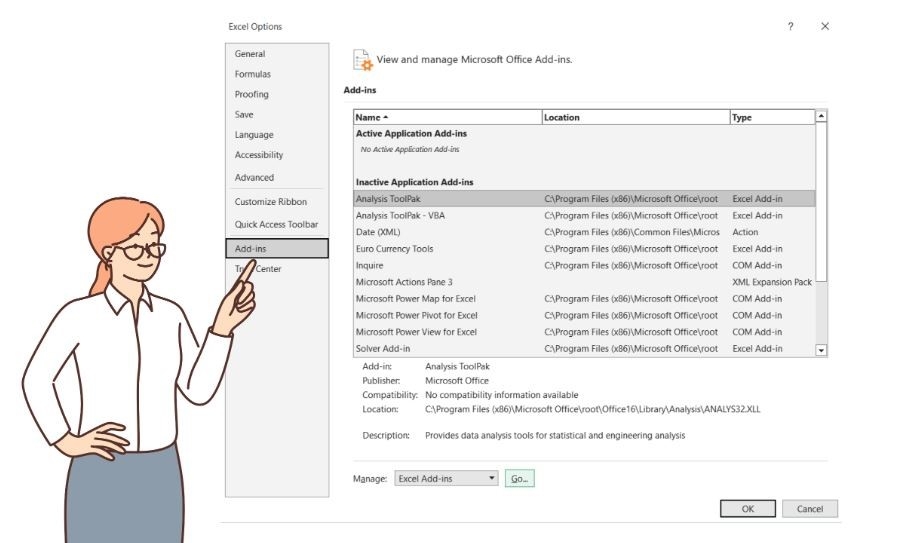The width and height of the screenshot is (900, 543).
Task: Sort add-ins by Type column header
Action: coord(773,117)
